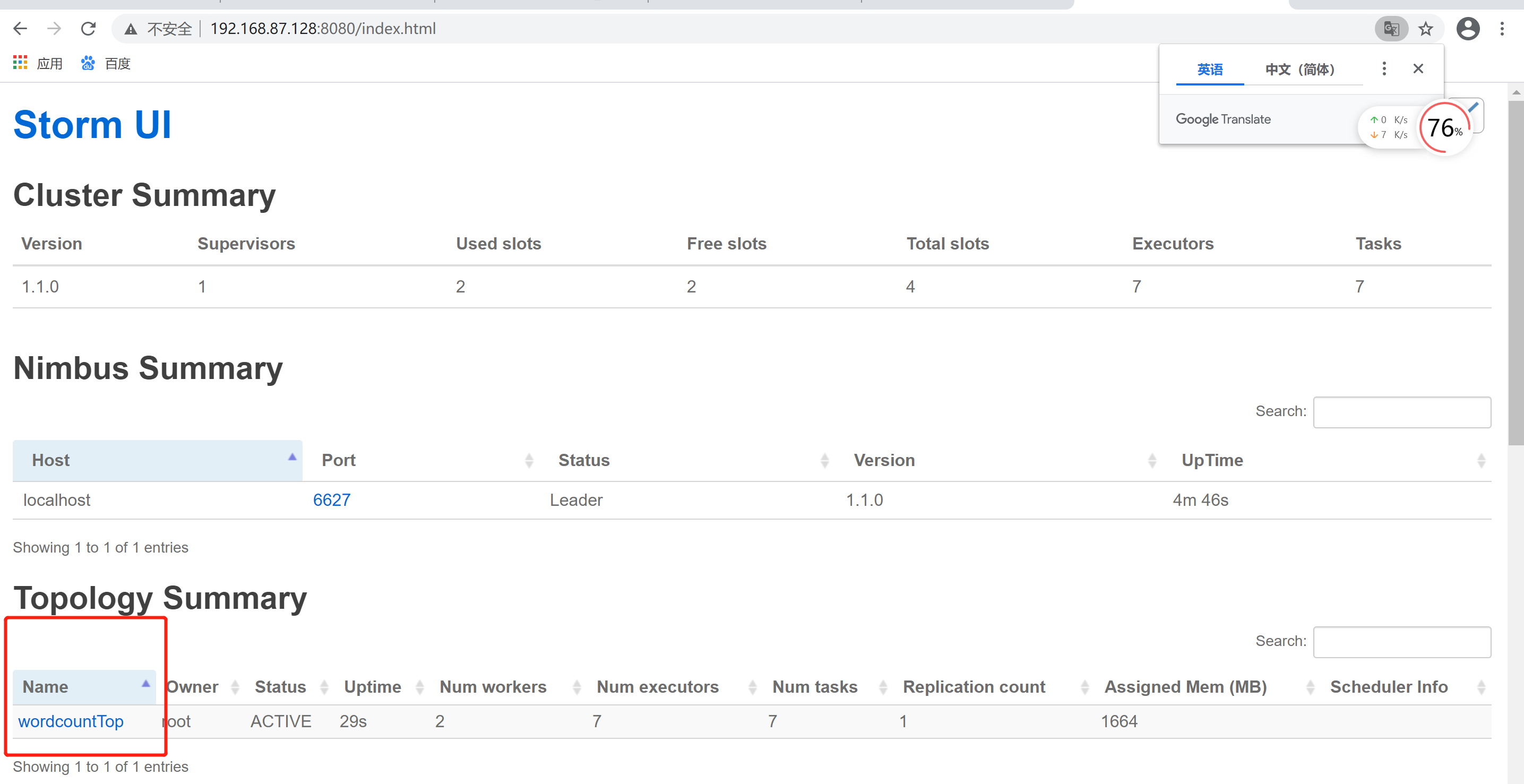Click the Nimbus port 6627 link
Screen dimensions: 1524x784
pyautogui.click(x=331, y=500)
